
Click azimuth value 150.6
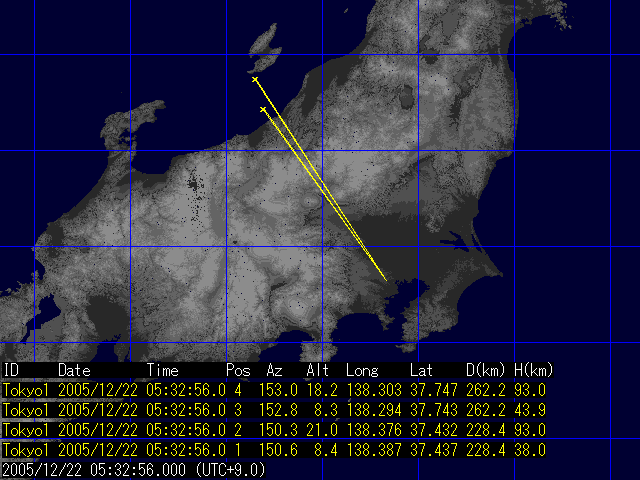278,450
